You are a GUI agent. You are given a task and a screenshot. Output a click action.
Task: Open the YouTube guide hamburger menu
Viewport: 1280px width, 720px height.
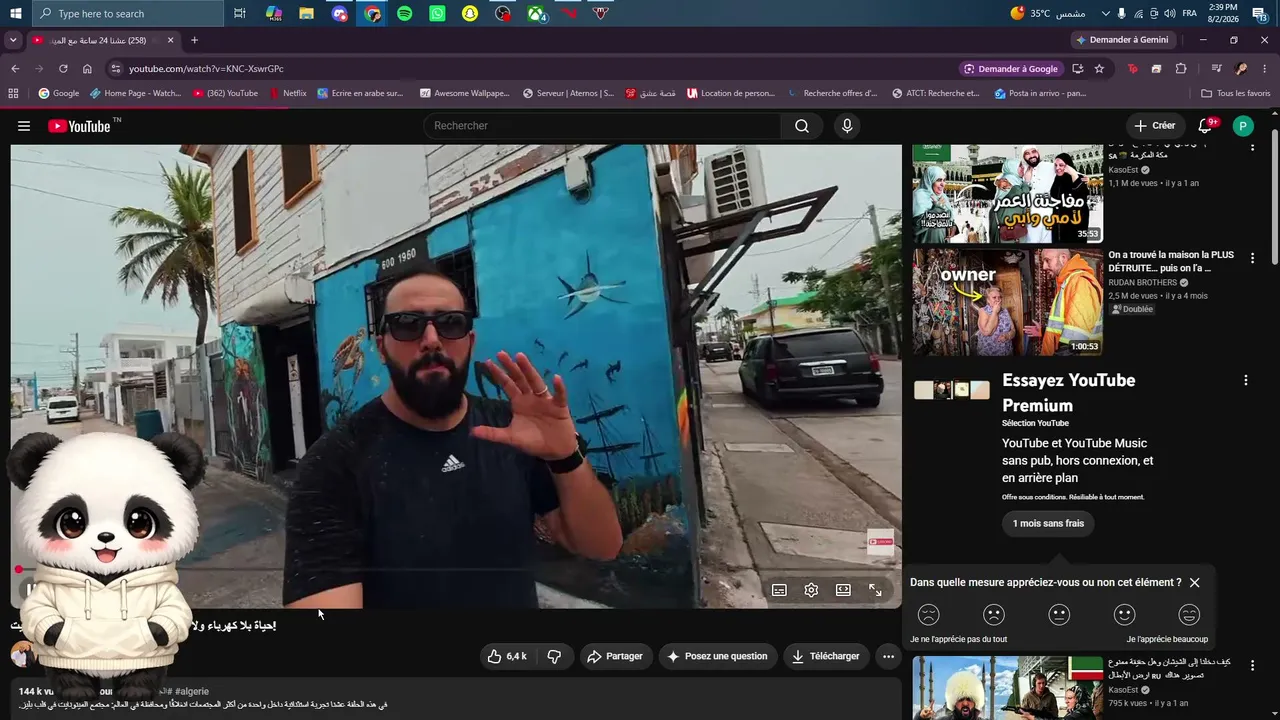[x=24, y=126]
